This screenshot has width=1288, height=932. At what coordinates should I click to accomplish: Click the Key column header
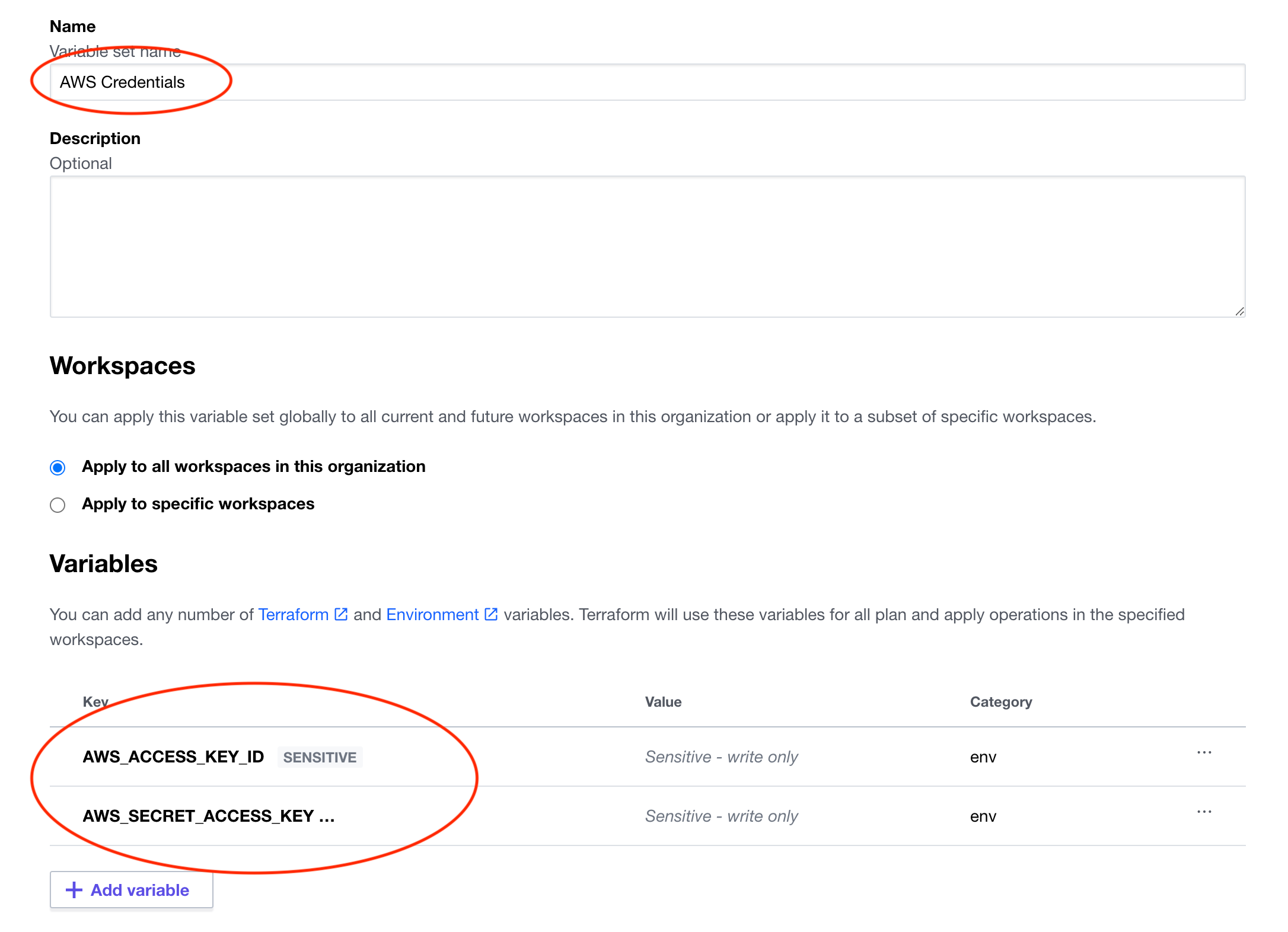pyautogui.click(x=95, y=702)
